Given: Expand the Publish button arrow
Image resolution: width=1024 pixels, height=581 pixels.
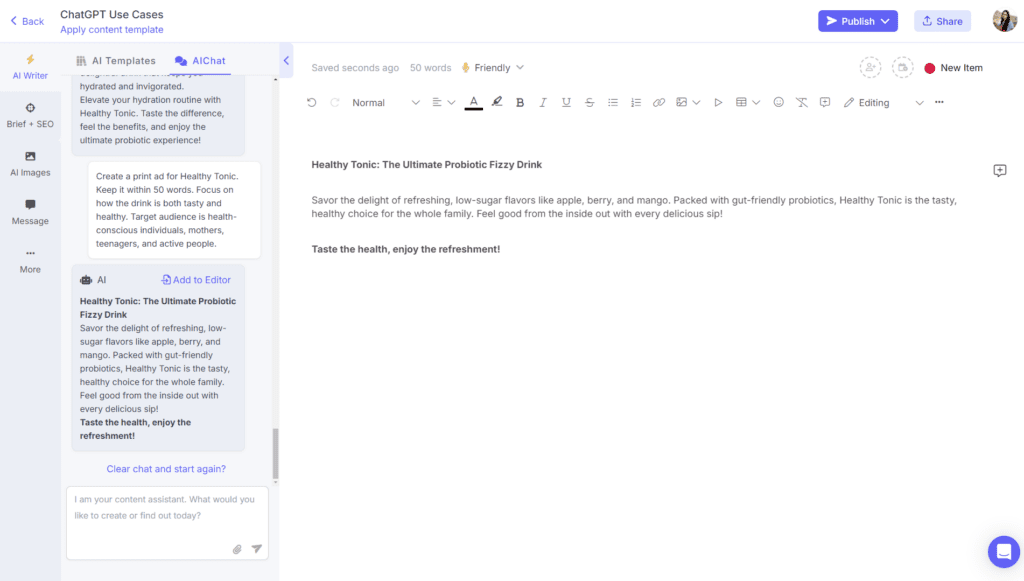Looking at the screenshot, I should [x=886, y=21].
